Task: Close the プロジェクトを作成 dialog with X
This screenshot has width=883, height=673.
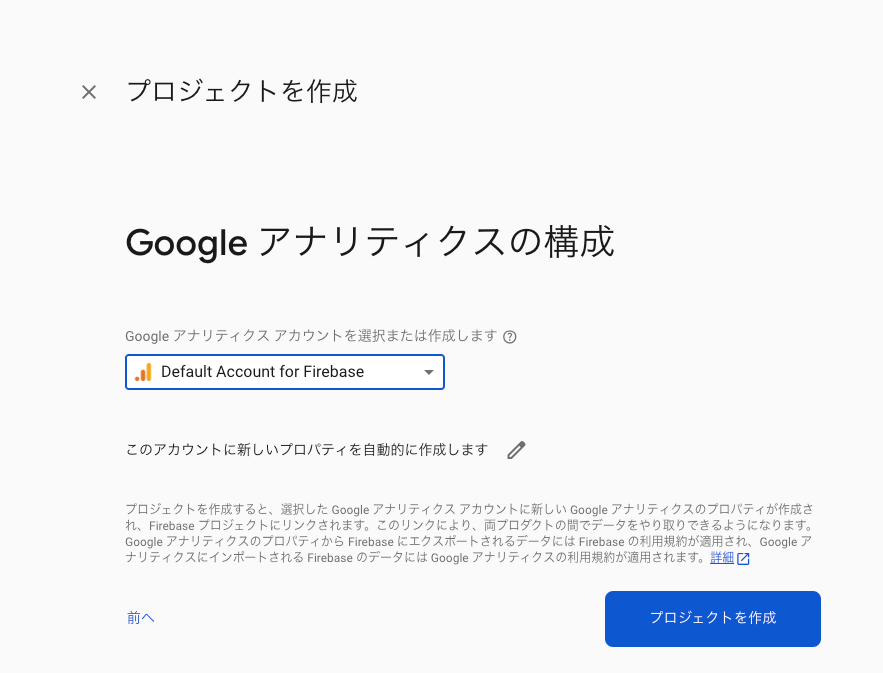Action: [x=89, y=92]
